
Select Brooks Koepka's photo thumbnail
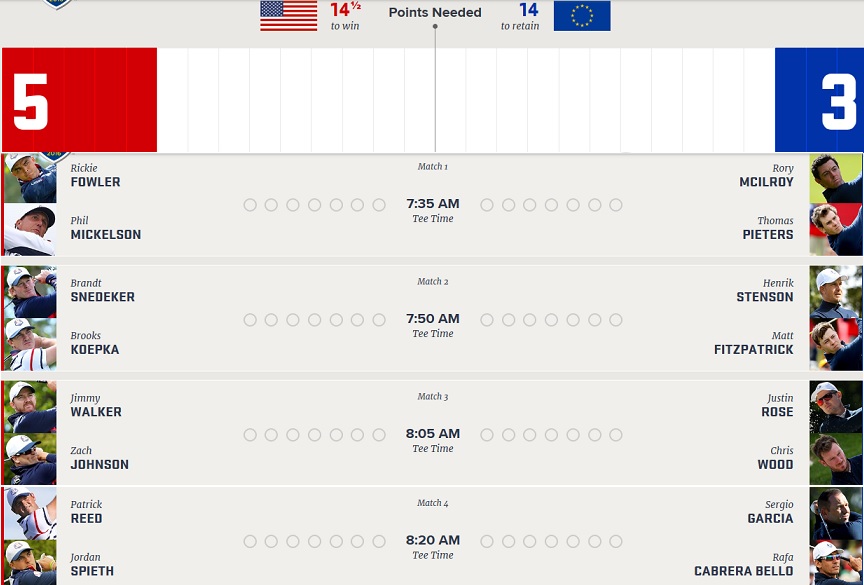click(x=30, y=345)
